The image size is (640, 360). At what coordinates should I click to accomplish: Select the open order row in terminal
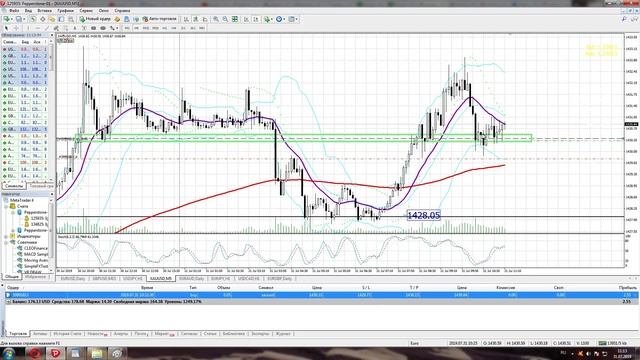322,295
